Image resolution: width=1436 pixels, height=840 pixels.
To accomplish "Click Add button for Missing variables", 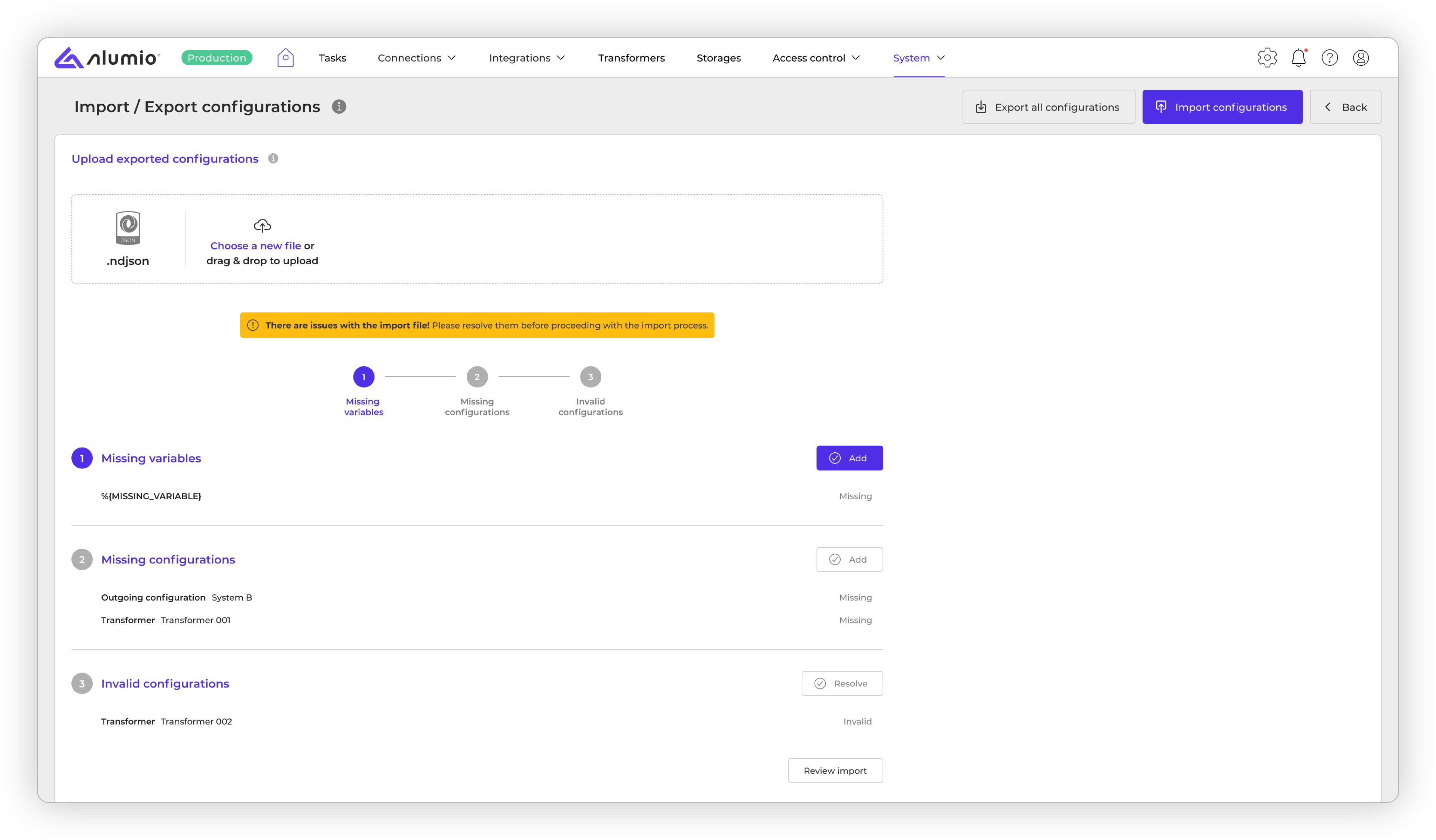I will click(x=849, y=458).
